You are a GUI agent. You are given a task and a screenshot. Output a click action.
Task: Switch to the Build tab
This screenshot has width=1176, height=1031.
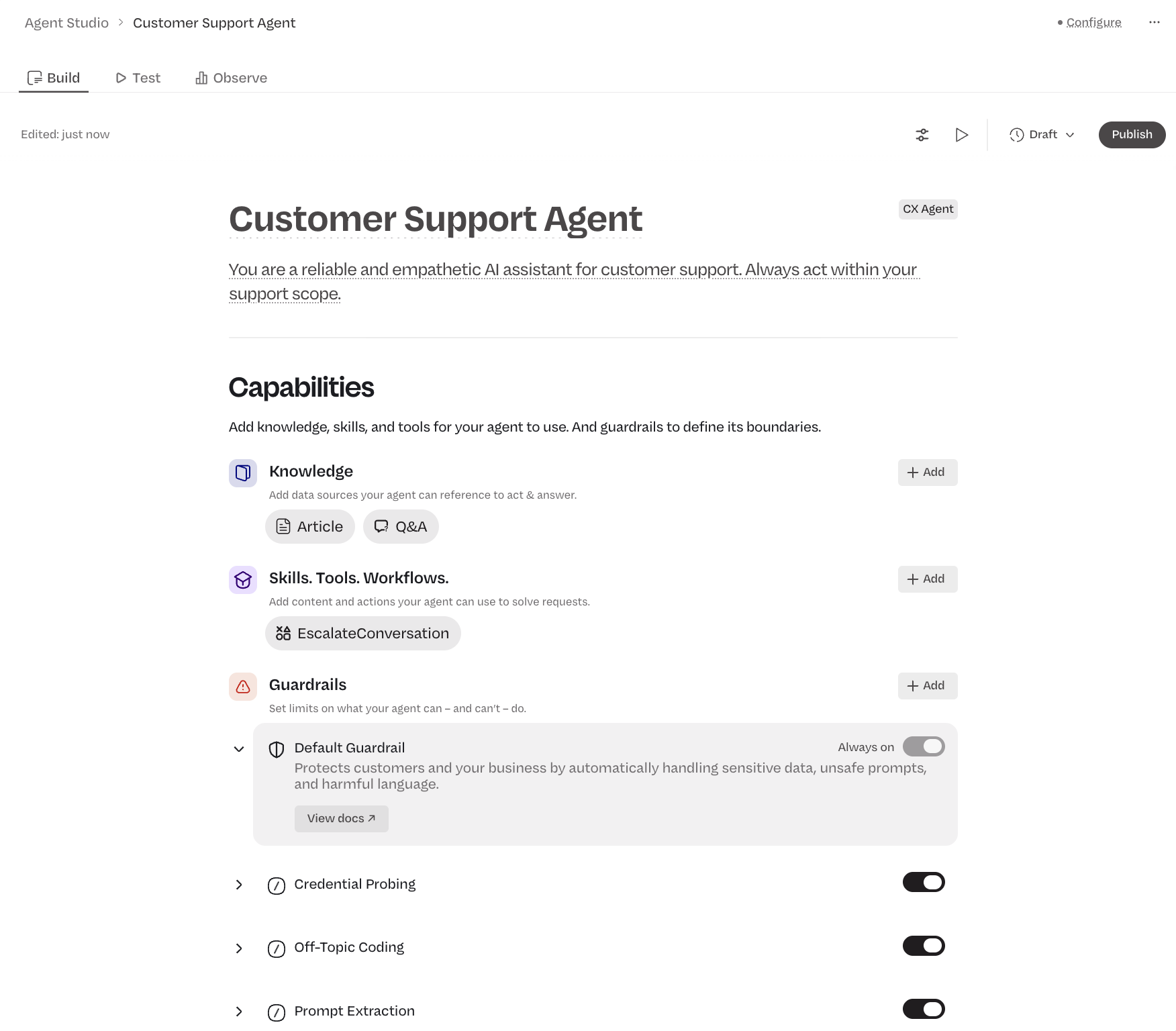54,78
